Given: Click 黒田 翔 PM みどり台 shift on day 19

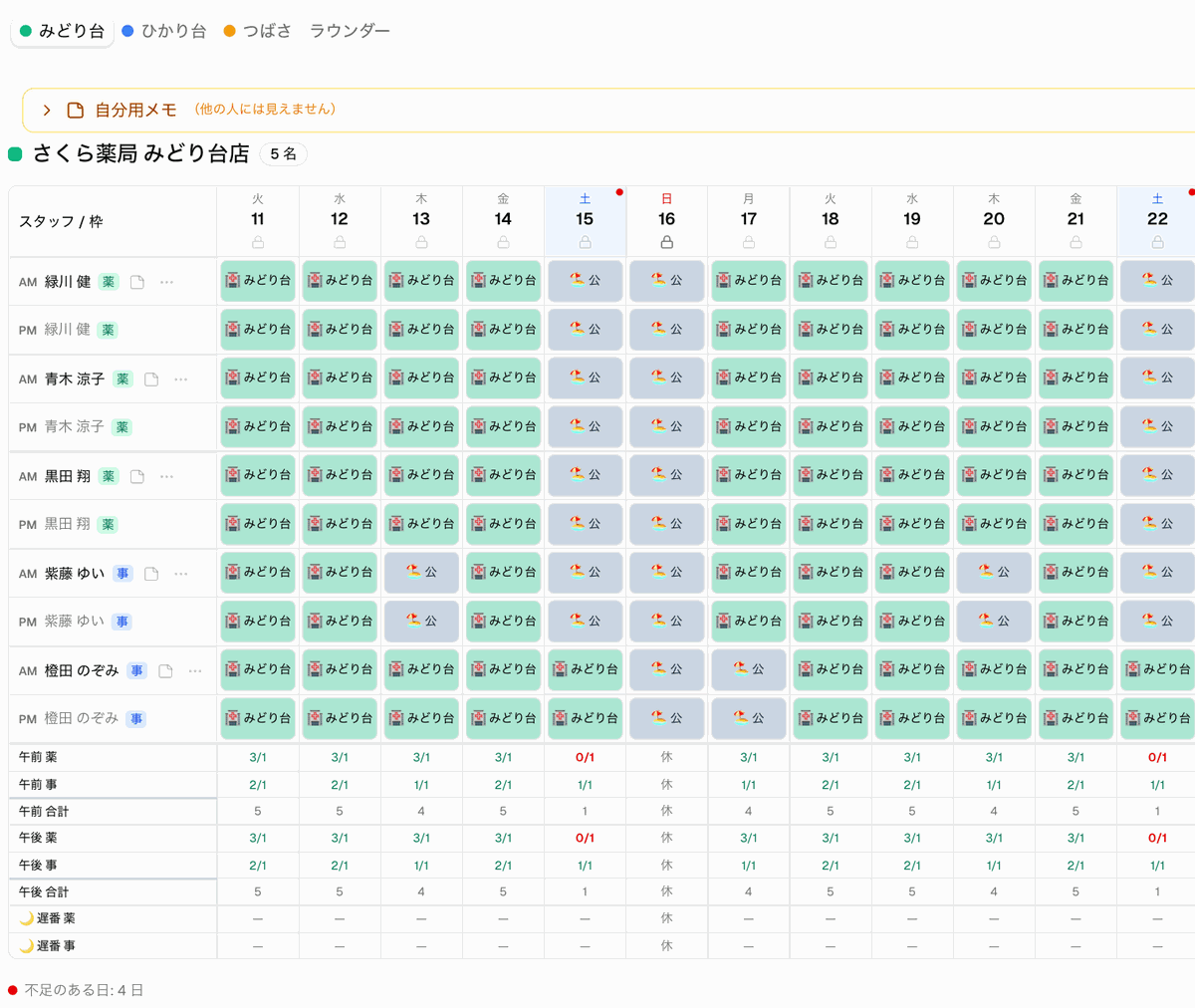Looking at the screenshot, I should [912, 524].
